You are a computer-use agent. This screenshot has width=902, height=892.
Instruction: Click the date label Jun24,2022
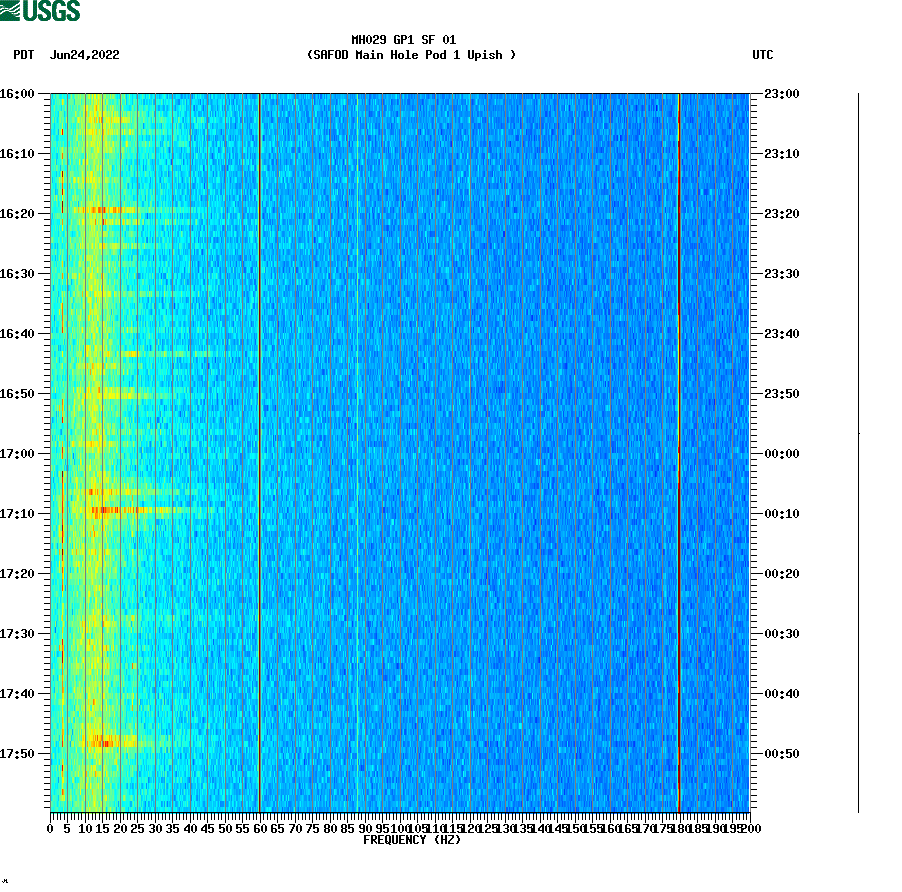[x=84, y=56]
